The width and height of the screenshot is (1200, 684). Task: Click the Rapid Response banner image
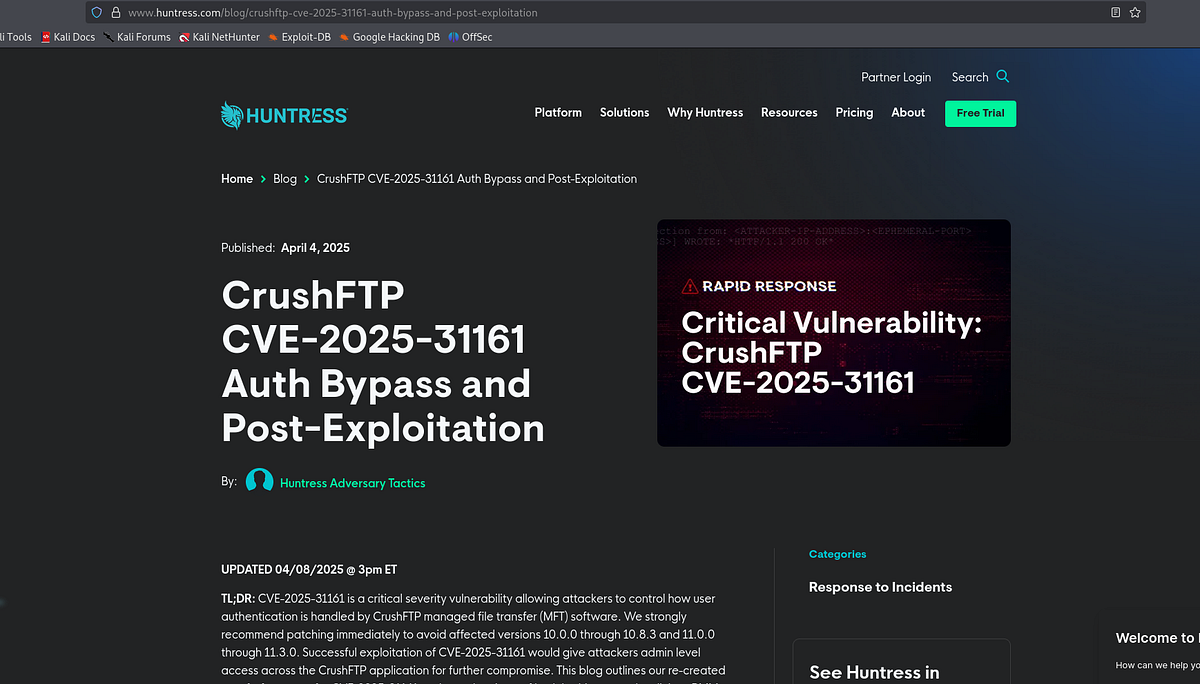point(834,333)
